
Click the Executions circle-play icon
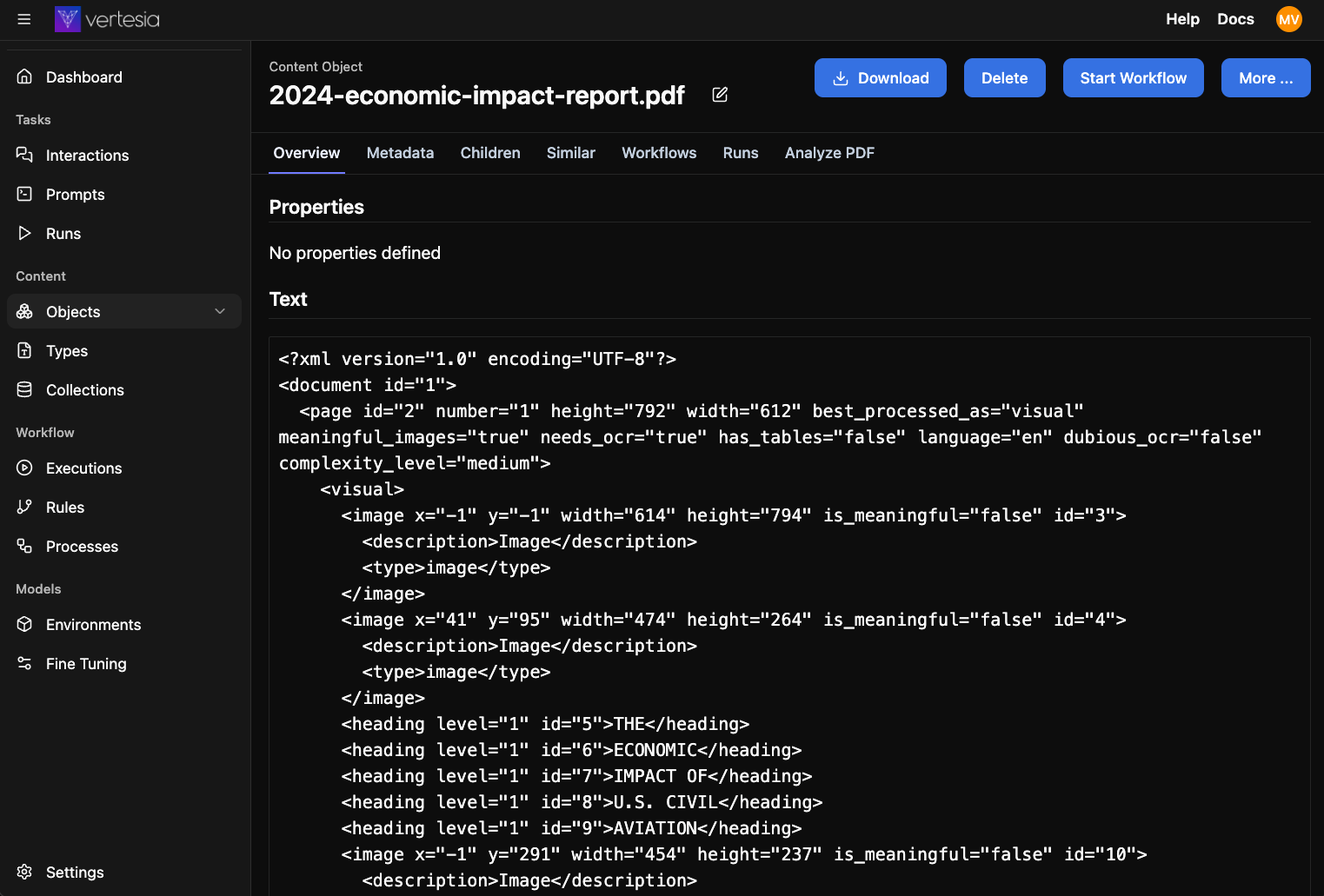pos(24,468)
